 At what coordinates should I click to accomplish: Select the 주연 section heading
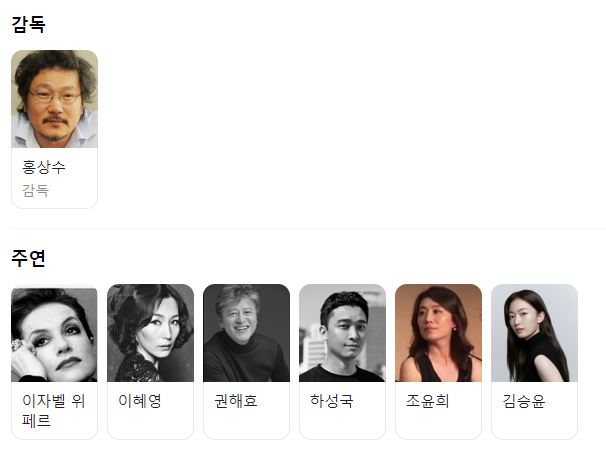pos(29,258)
